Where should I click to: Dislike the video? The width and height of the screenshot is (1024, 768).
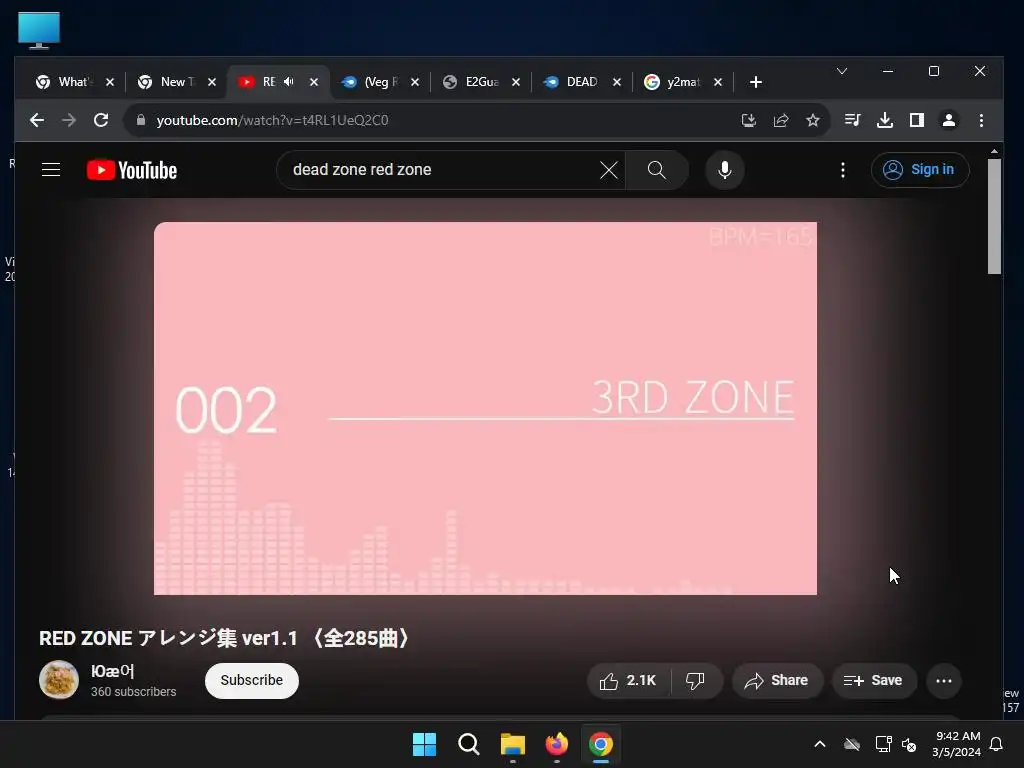coord(696,680)
